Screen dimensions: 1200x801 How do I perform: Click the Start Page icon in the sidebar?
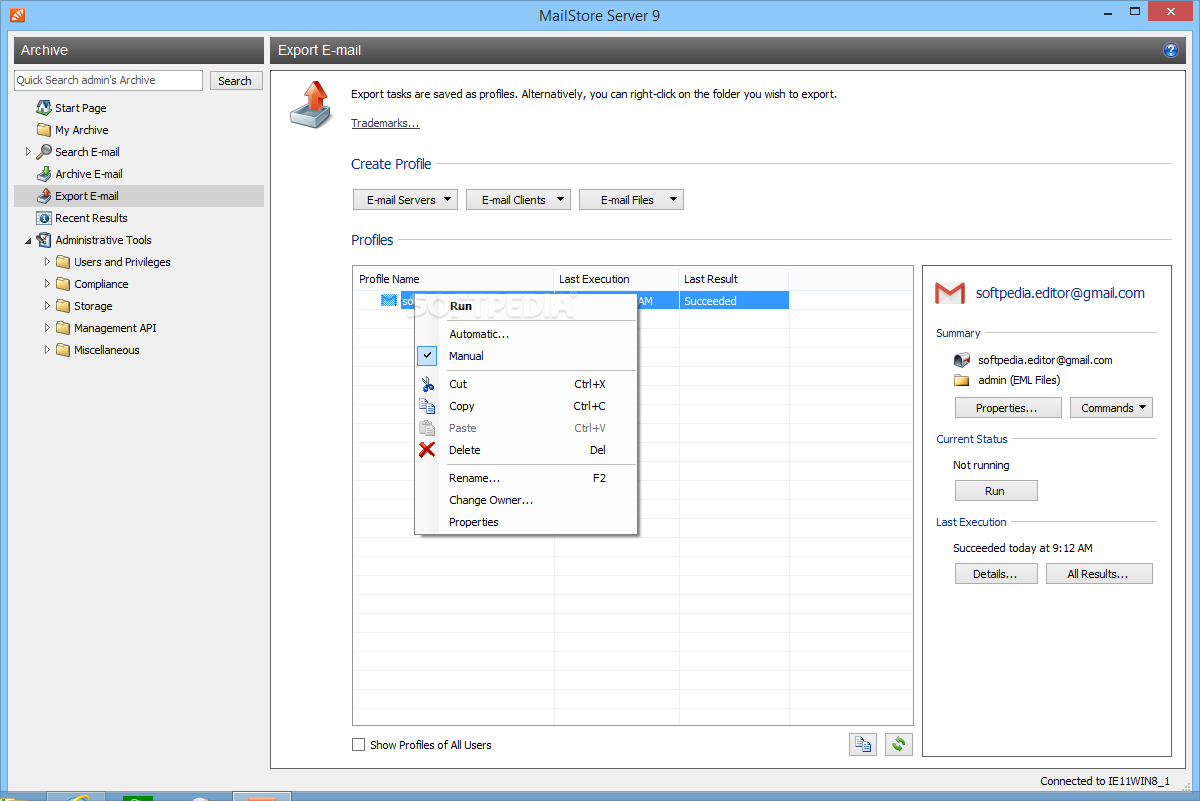click(x=44, y=108)
